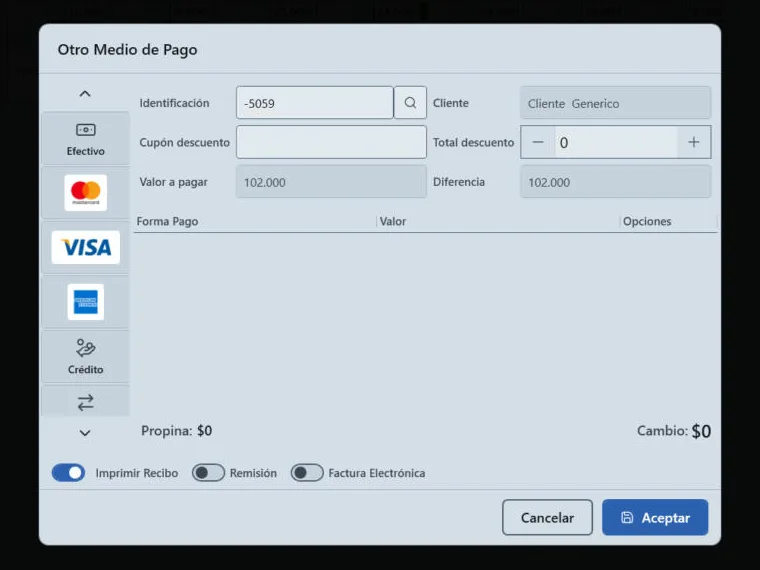Click the Aceptar button
Image resolution: width=760 pixels, height=570 pixels.
tap(655, 518)
